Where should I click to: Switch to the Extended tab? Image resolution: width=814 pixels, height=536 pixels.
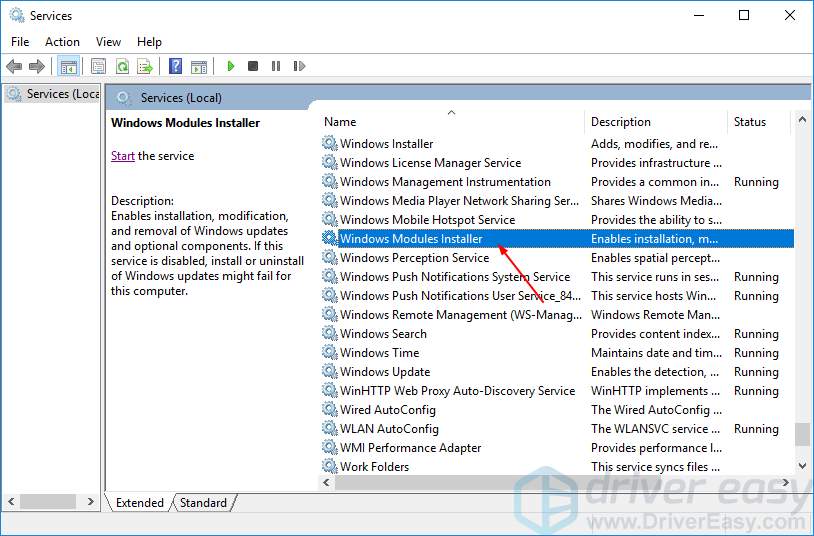139,503
